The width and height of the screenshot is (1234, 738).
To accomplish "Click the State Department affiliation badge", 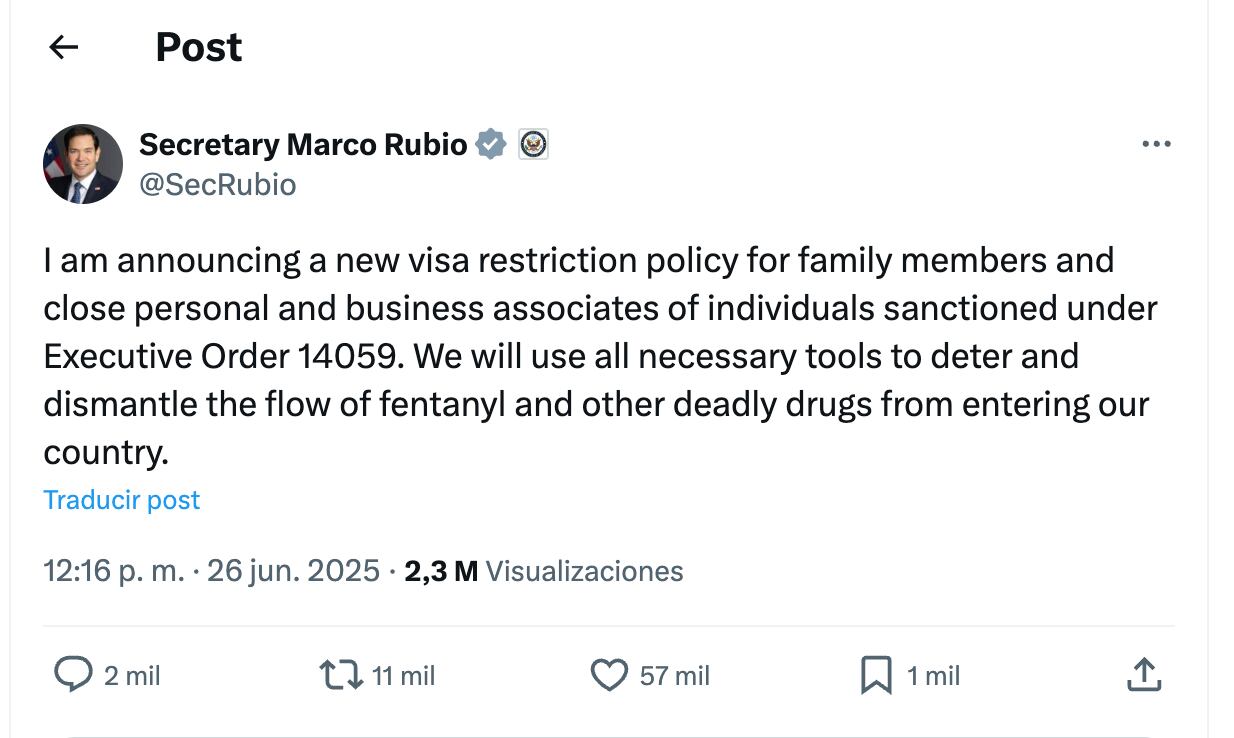I will [534, 143].
